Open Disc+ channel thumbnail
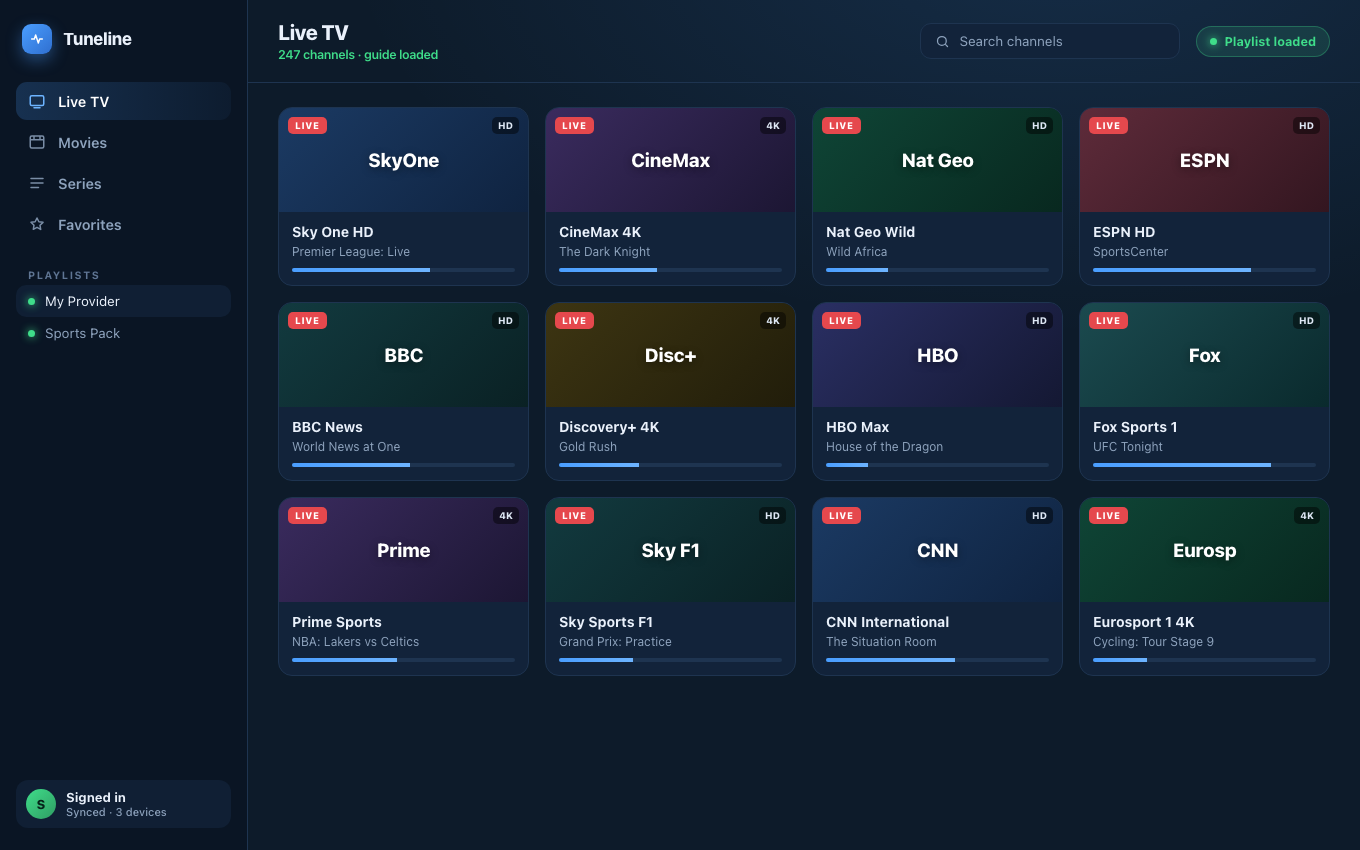 tap(670, 355)
